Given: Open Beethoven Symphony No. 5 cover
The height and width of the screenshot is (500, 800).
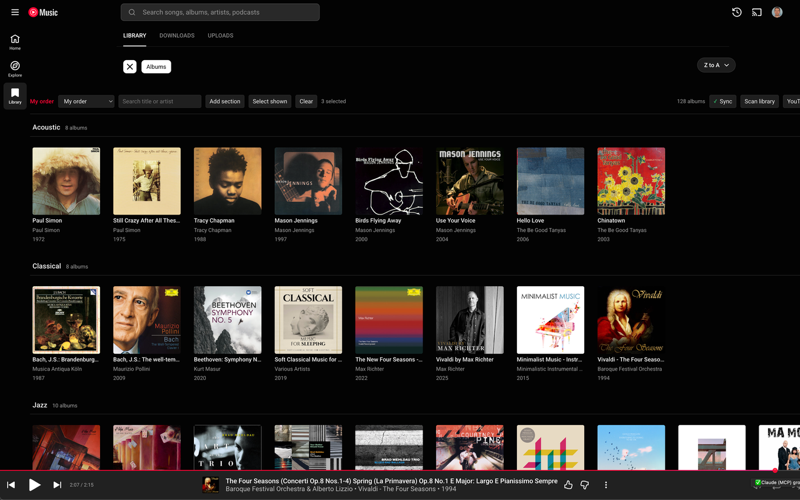Looking at the screenshot, I should click(228, 320).
